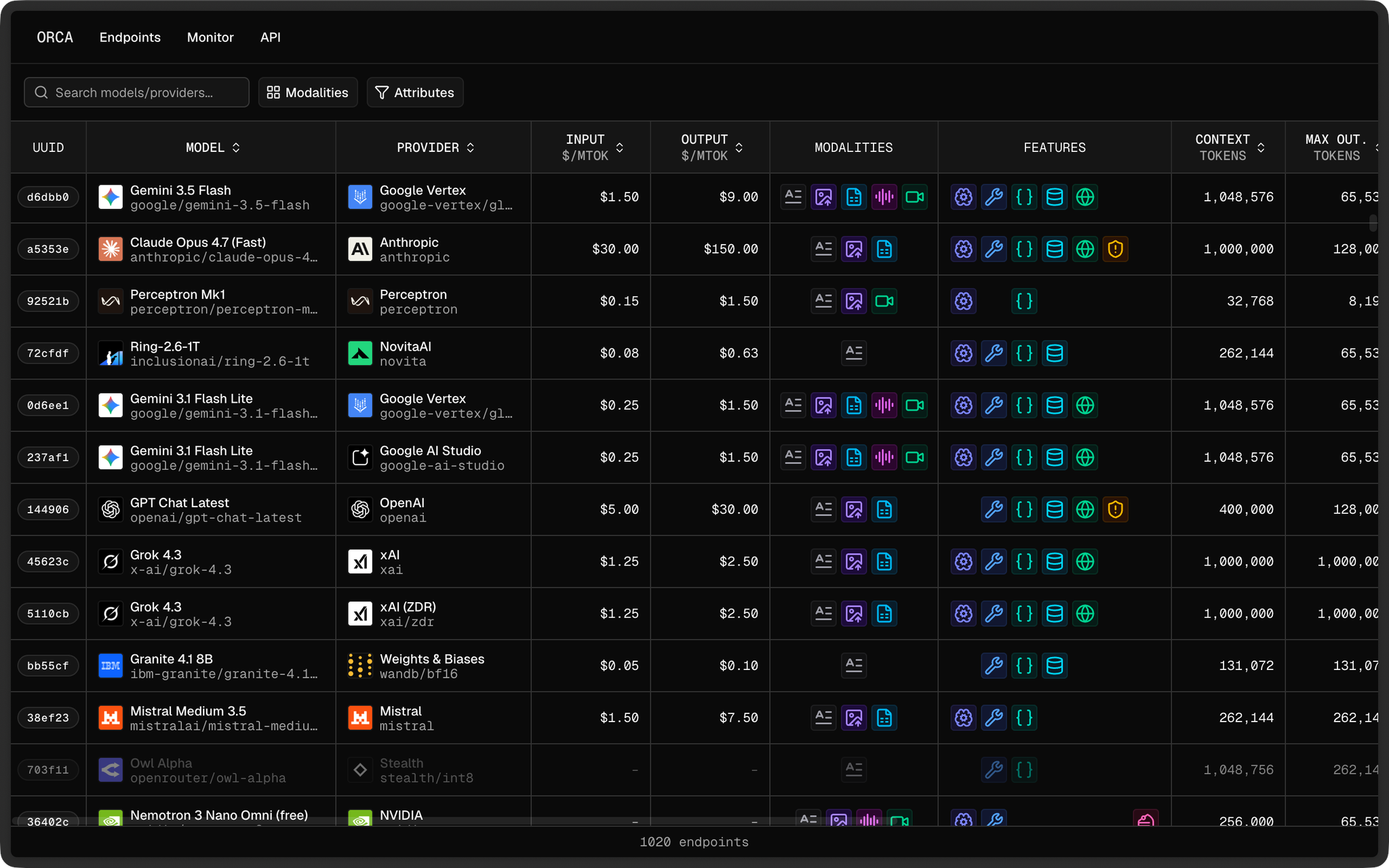Click the Anthropic provider logo
This screenshot has height=868, width=1389.
click(x=360, y=250)
